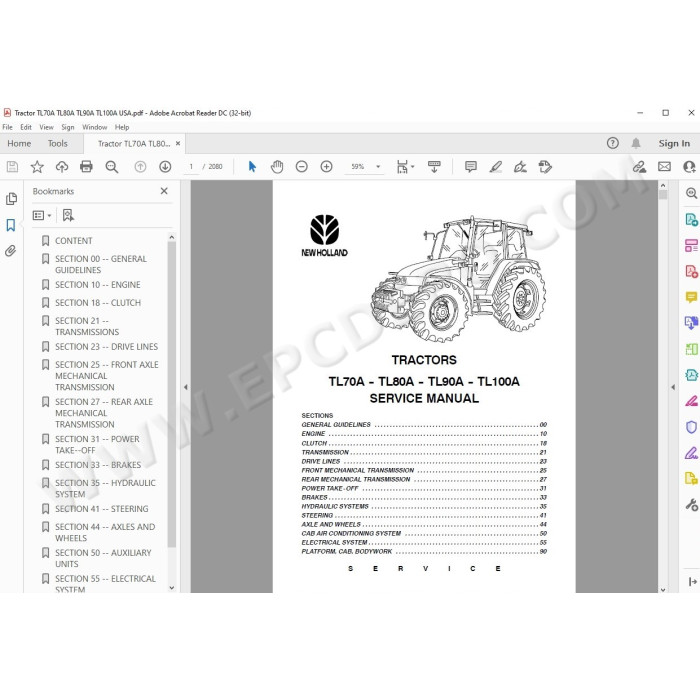Click the star bookmark icon in toolbar
Image resolution: width=700 pixels, height=700 pixels.
click(37, 167)
